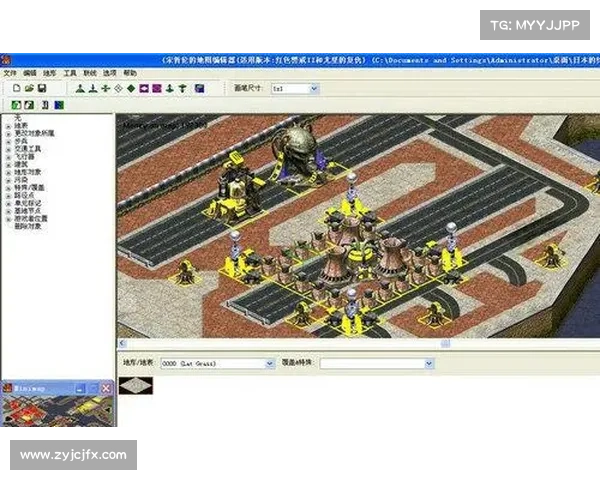Expand the 路径点 tree node
600x480 pixels.
[8, 195]
